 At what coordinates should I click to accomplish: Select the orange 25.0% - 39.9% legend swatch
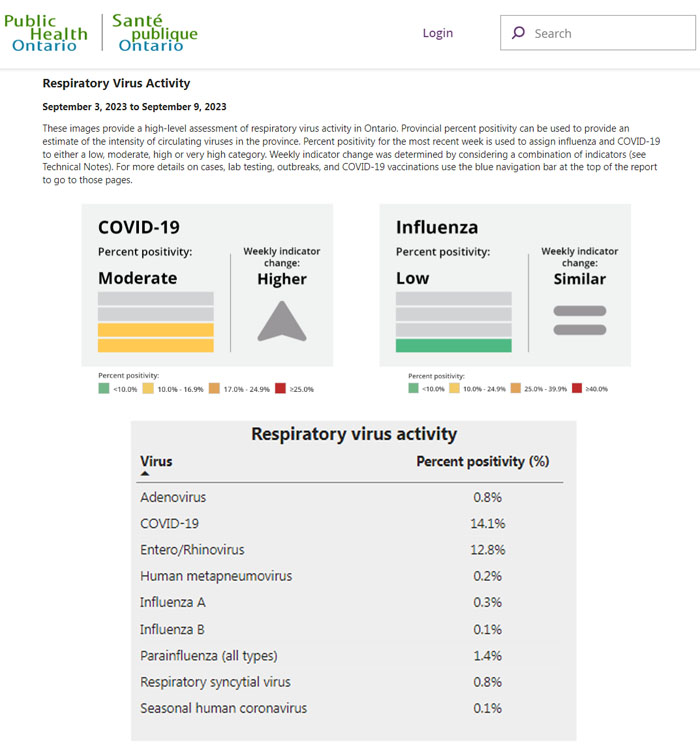pos(515,388)
